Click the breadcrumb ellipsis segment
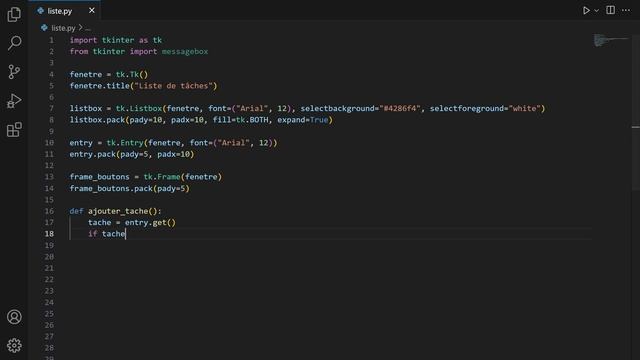This screenshot has width=640, height=360. tap(88, 29)
